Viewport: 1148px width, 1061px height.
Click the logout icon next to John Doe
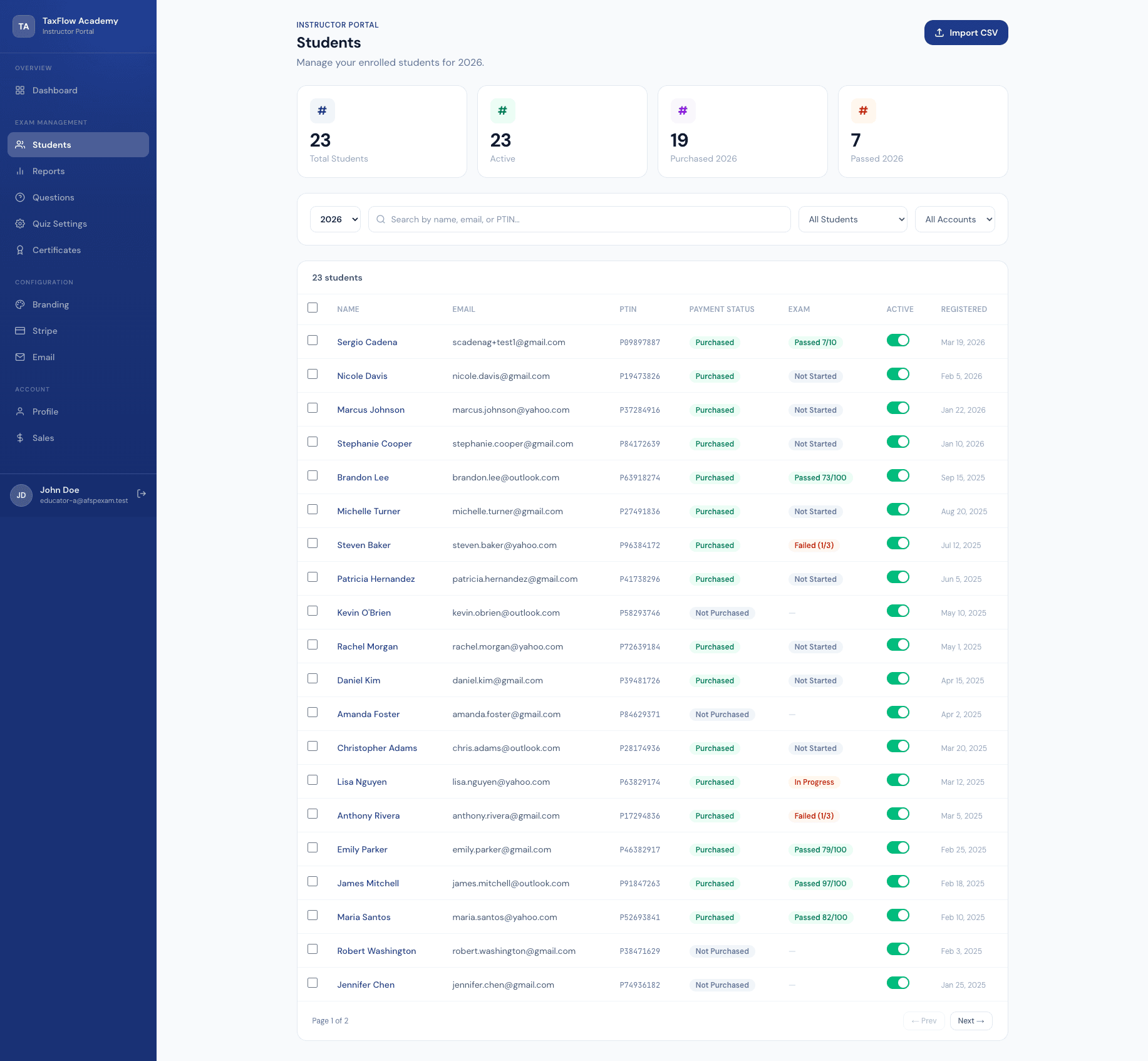141,493
